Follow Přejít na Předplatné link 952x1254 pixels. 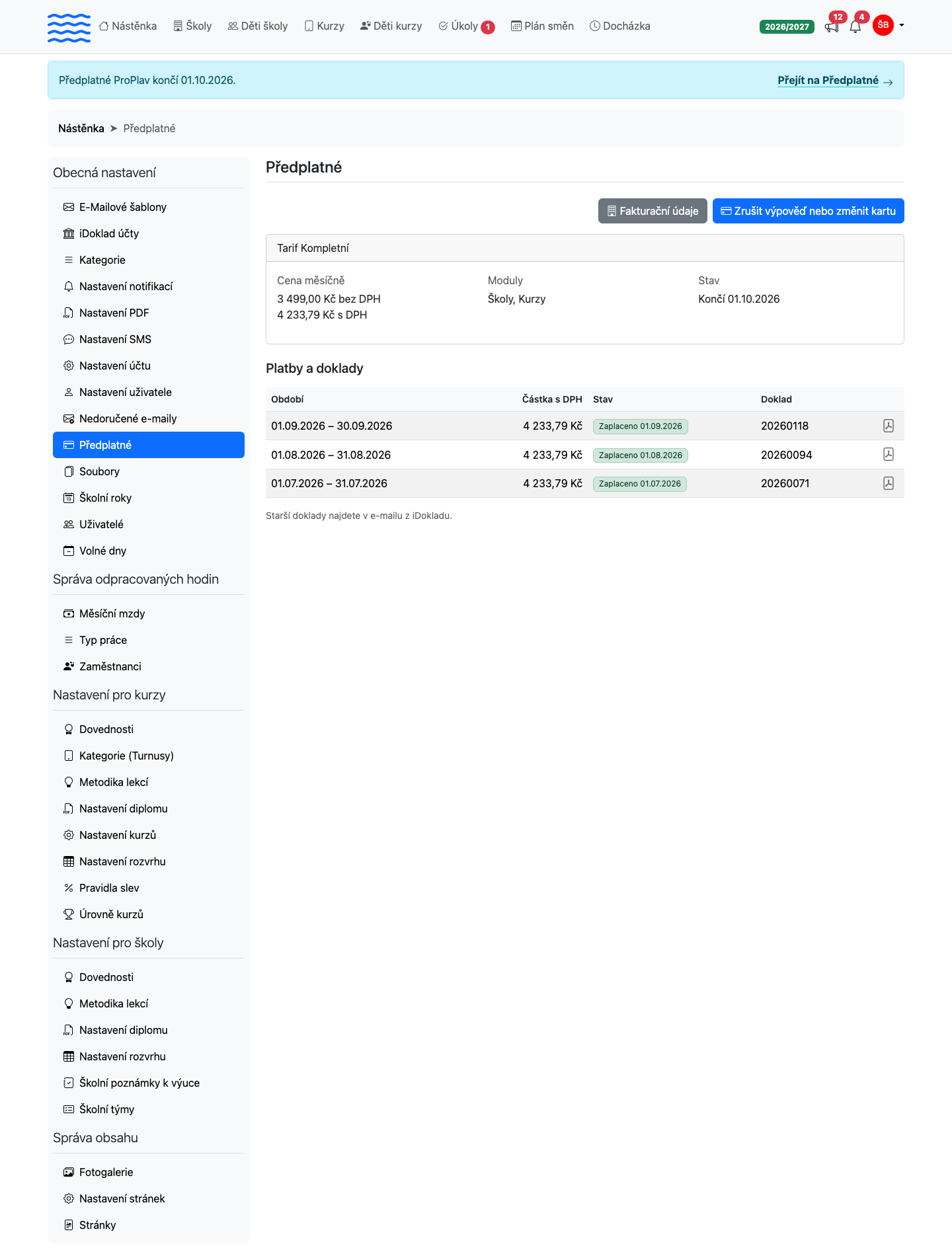(x=835, y=81)
